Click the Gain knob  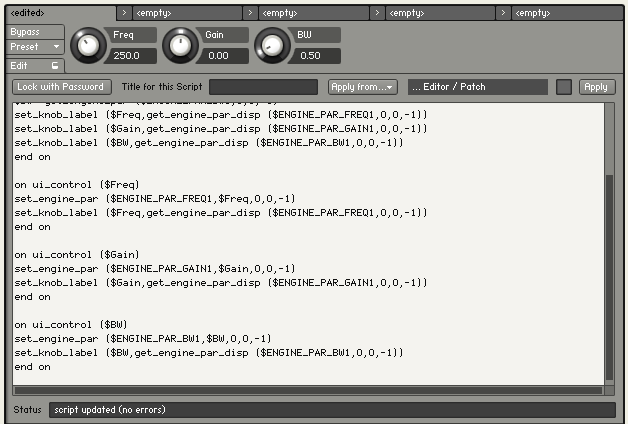point(181,45)
